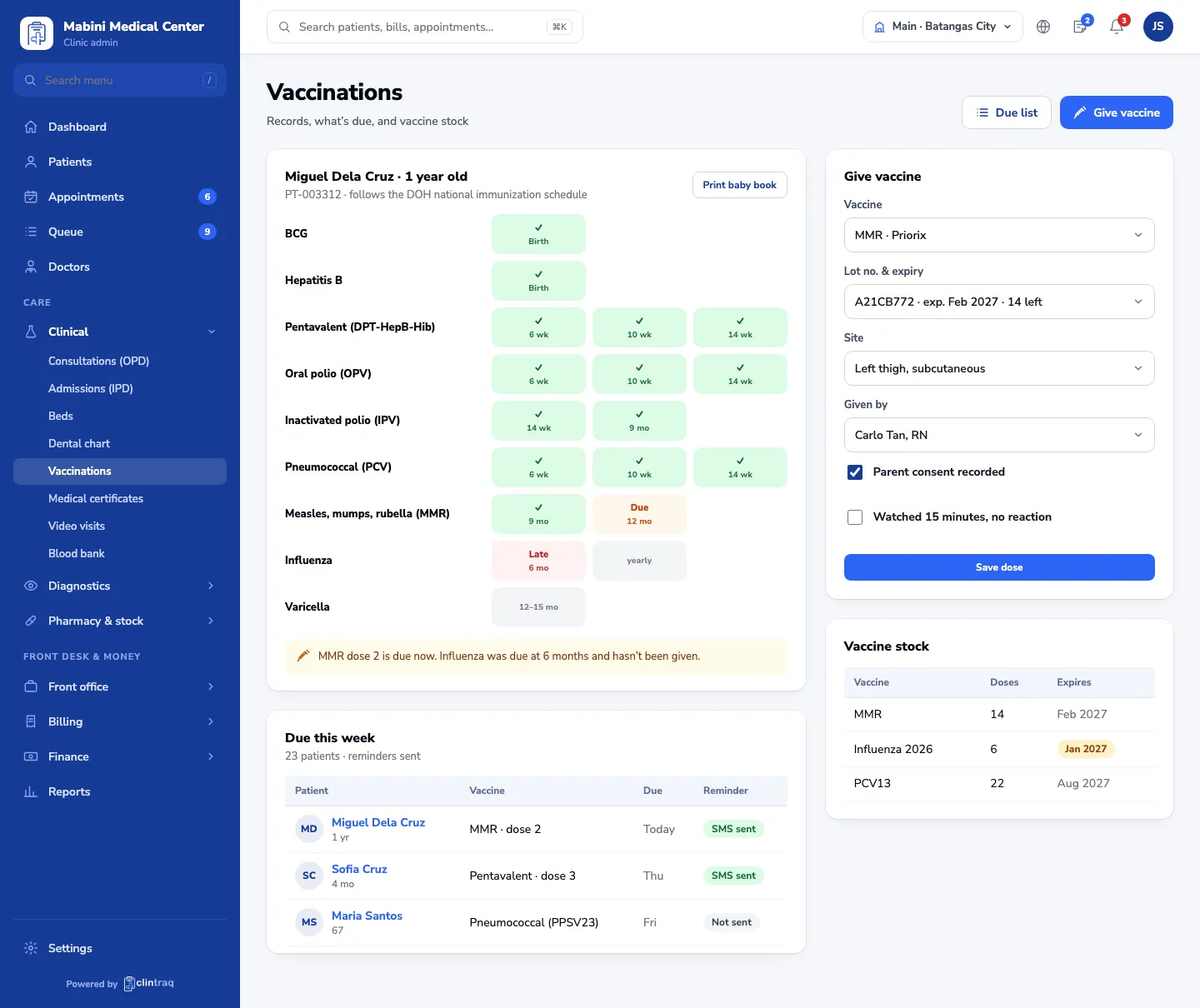Click the Queue list icon
Screen dimensions: 1200x1008
click(31, 232)
